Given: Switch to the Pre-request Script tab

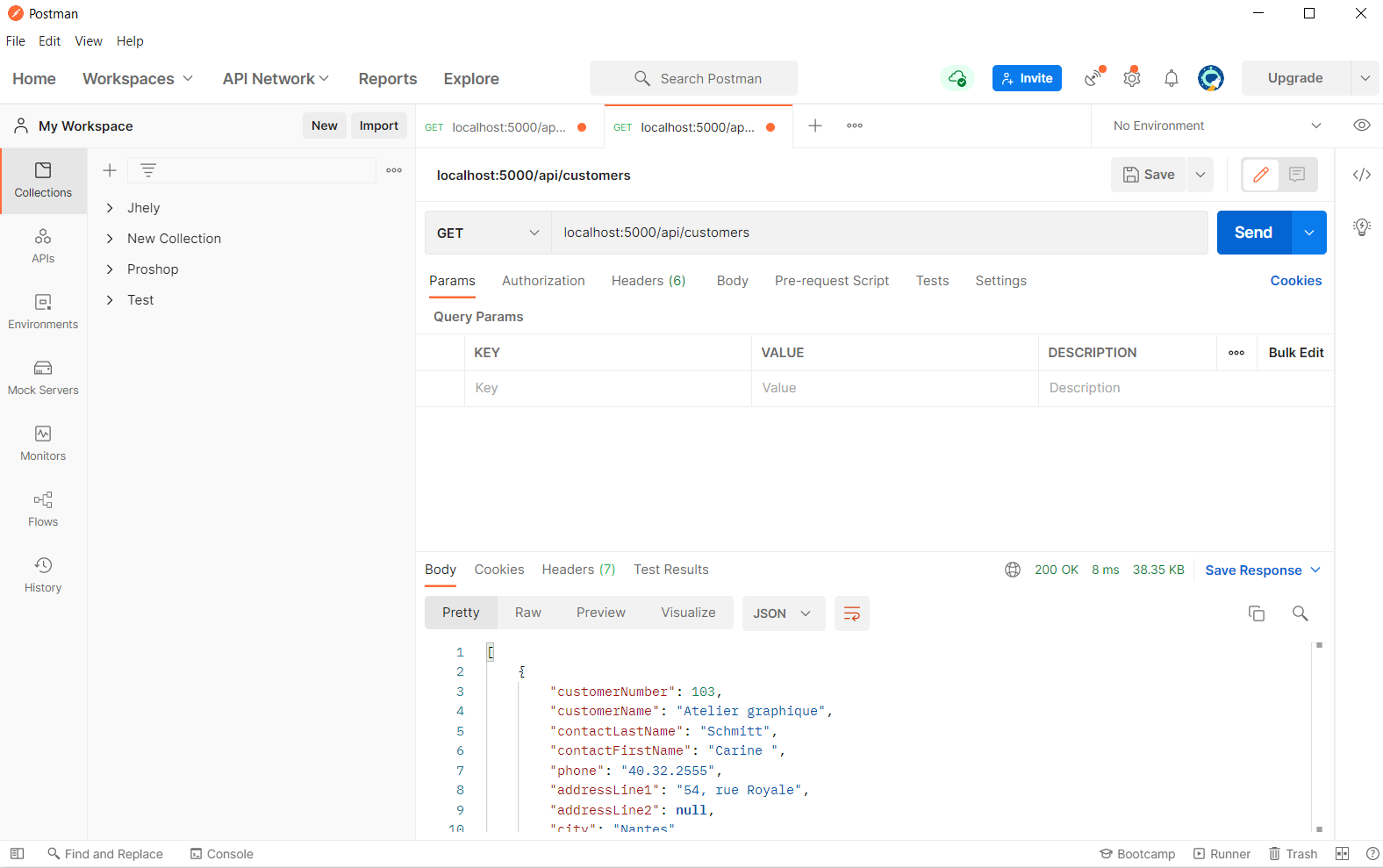Looking at the screenshot, I should [x=832, y=281].
